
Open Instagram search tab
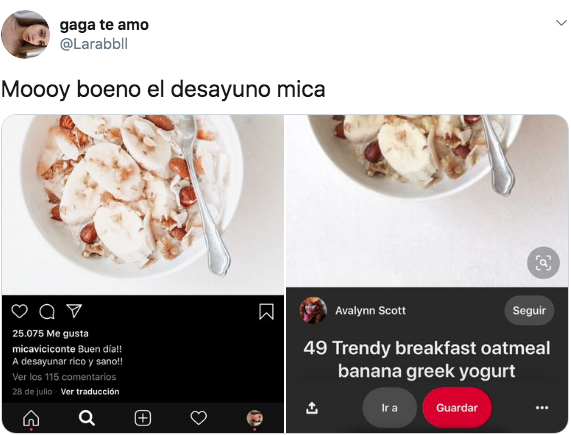pyautogui.click(x=87, y=418)
